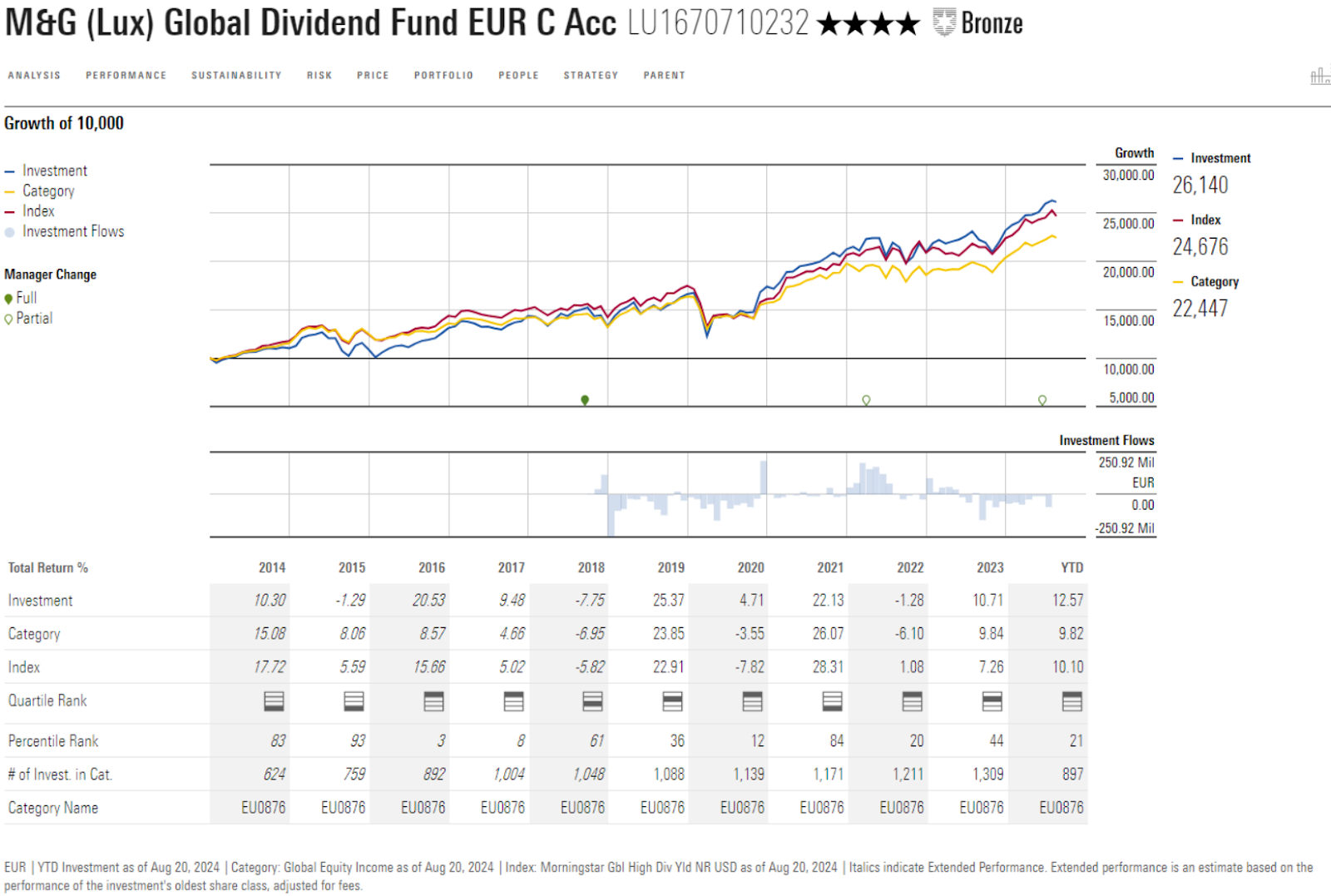This screenshot has height=896, width=1331.
Task: Toggle the Index line in legend
Action: coord(29,211)
